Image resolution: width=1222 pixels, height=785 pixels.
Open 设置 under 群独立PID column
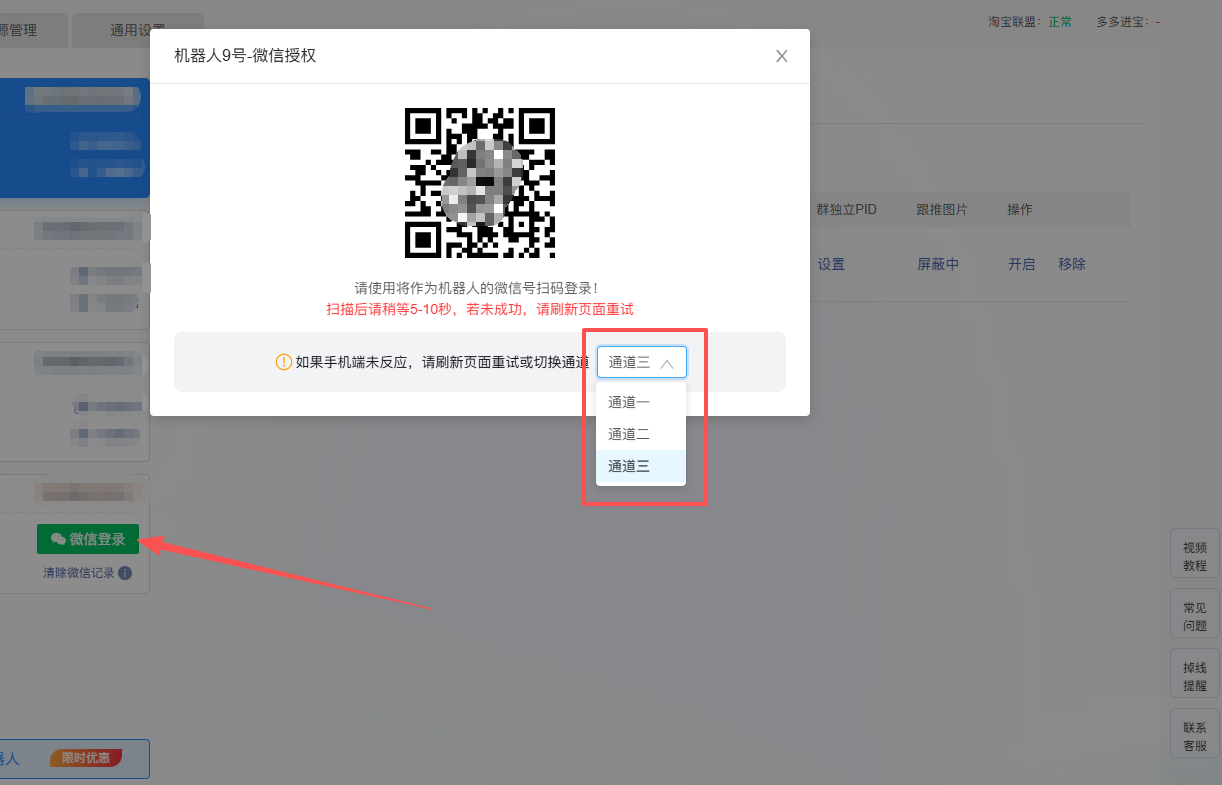coord(831,264)
